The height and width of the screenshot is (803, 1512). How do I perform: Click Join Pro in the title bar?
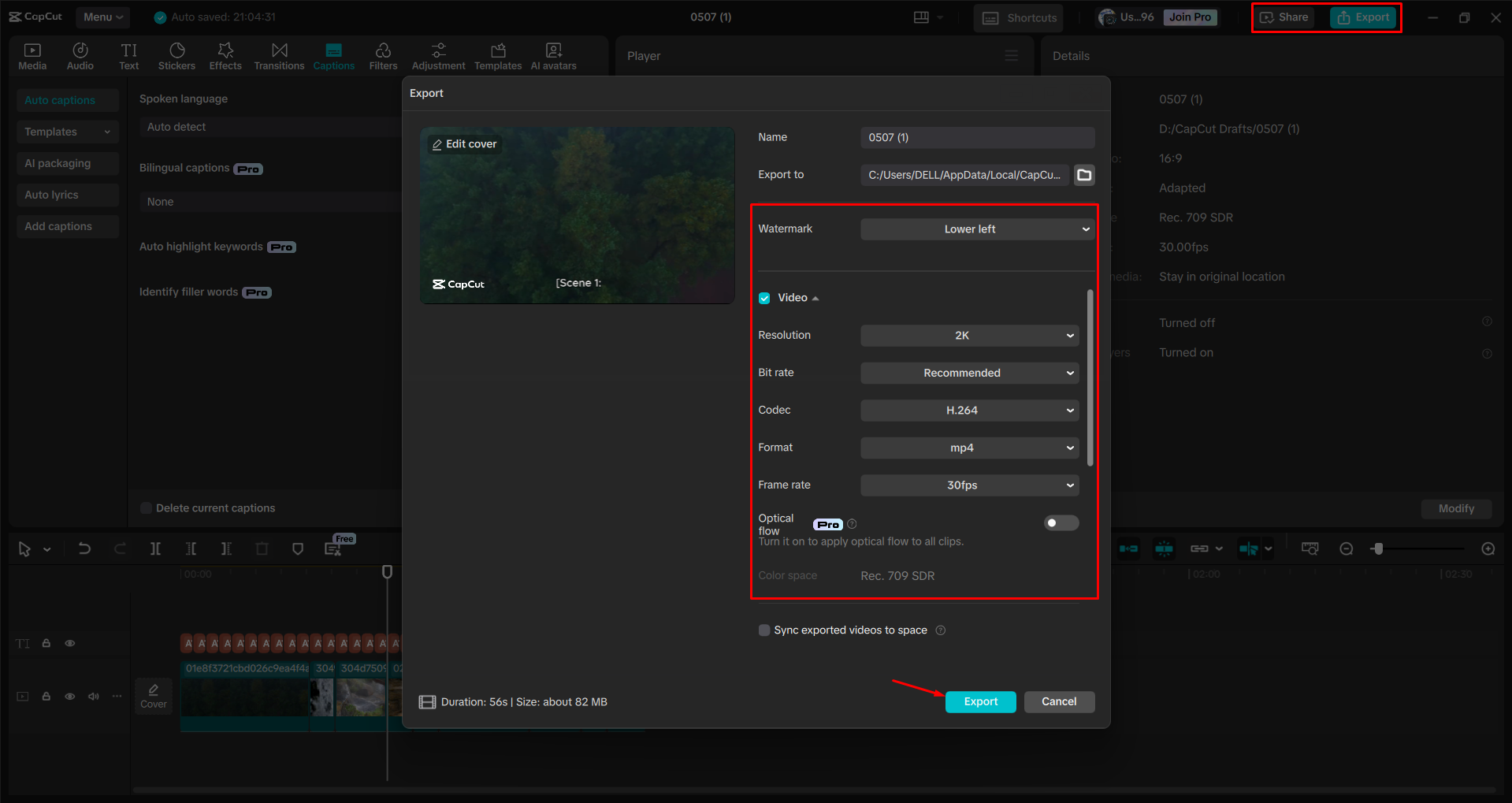[x=1189, y=17]
